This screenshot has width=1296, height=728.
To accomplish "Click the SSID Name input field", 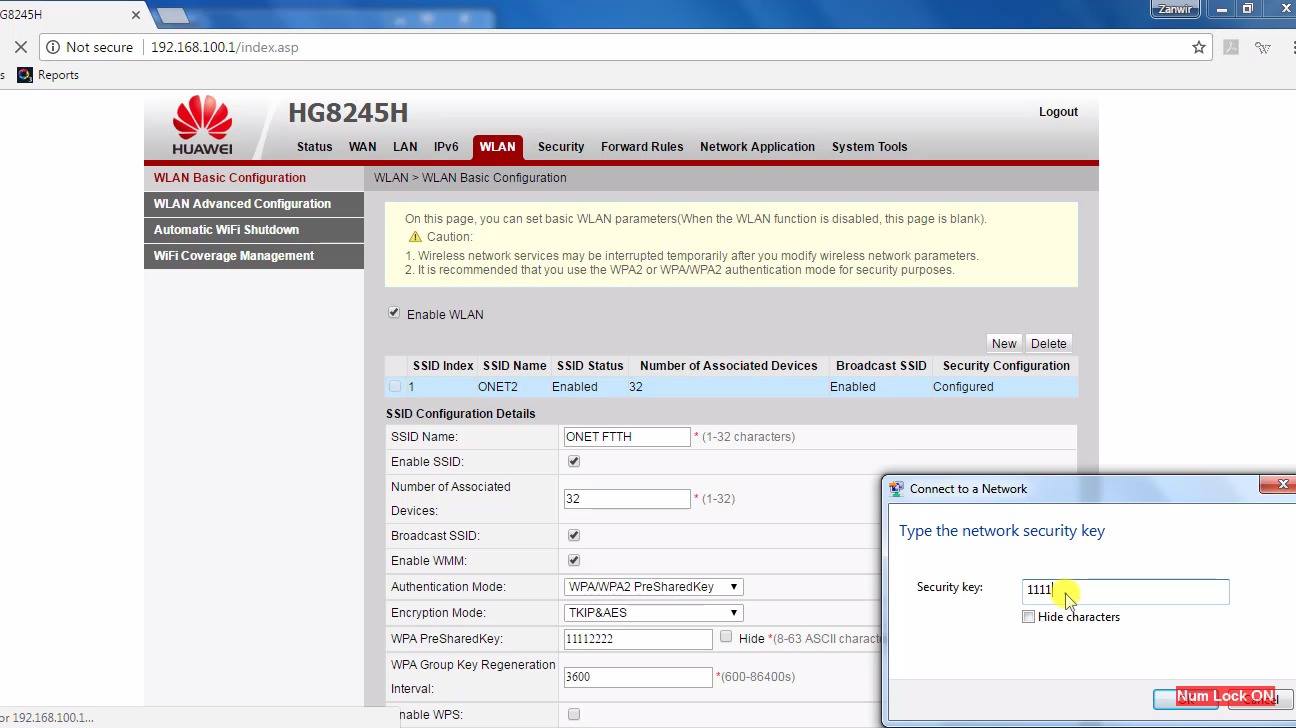I will point(627,437).
